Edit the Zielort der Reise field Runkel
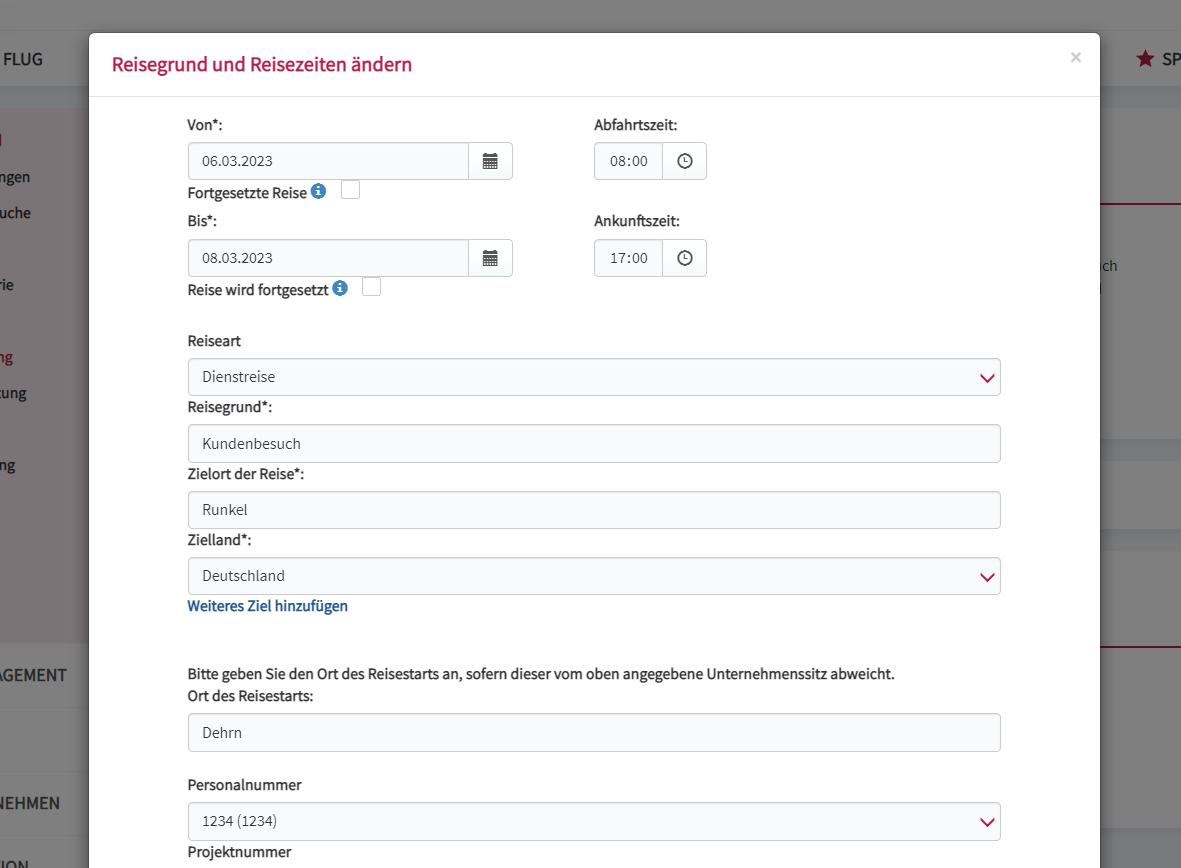The image size is (1181, 868). pyautogui.click(x=594, y=510)
